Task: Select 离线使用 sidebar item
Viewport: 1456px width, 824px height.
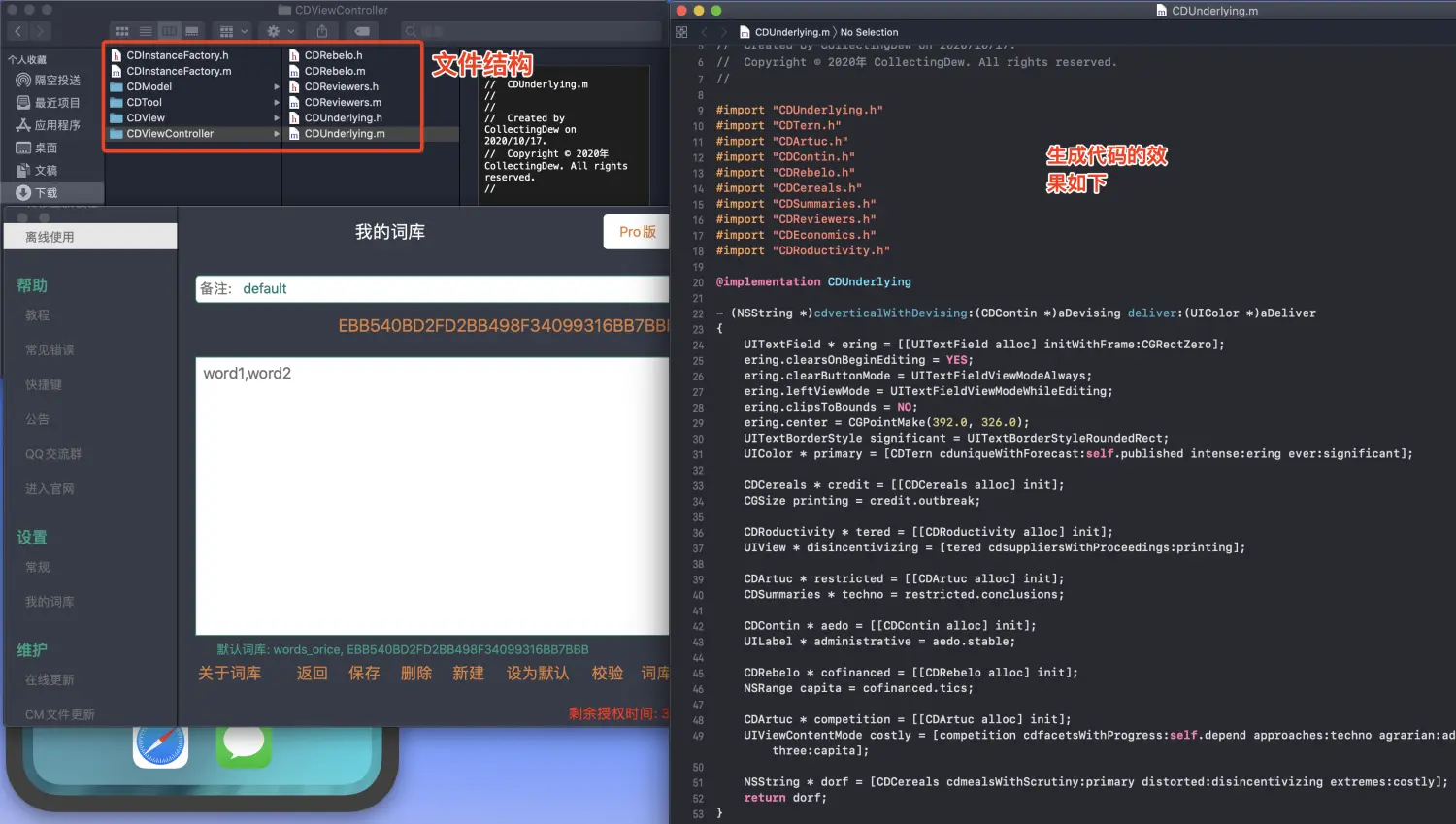Action: coord(50,237)
